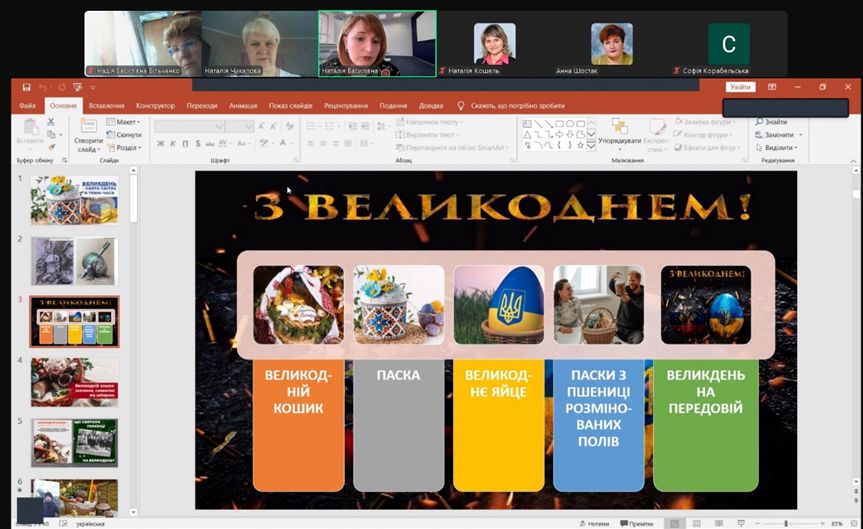Switch to the Анімація (Animations) tab
This screenshot has height=529, width=863.
(x=242, y=105)
